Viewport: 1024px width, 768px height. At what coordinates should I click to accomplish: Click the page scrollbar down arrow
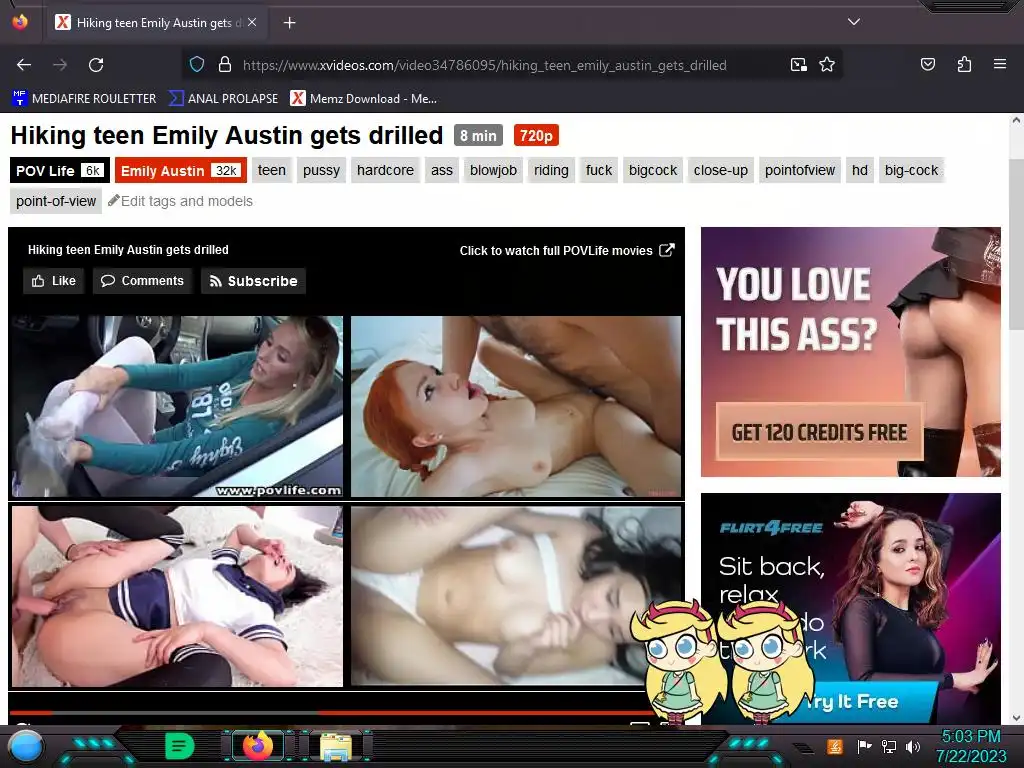click(1016, 718)
